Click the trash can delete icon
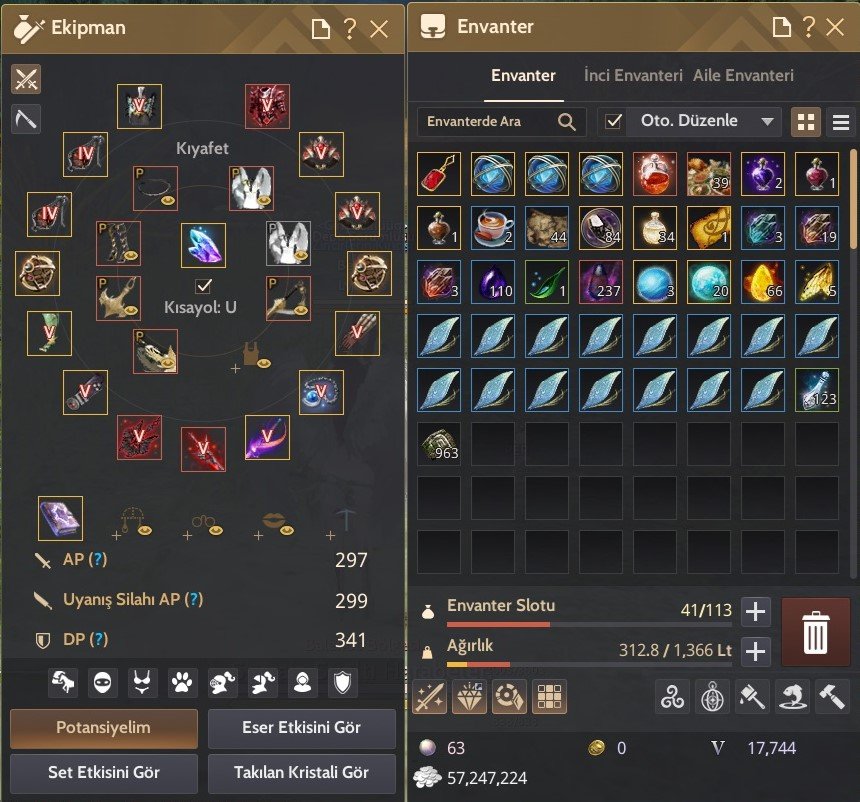The height and width of the screenshot is (802, 860). [816, 632]
